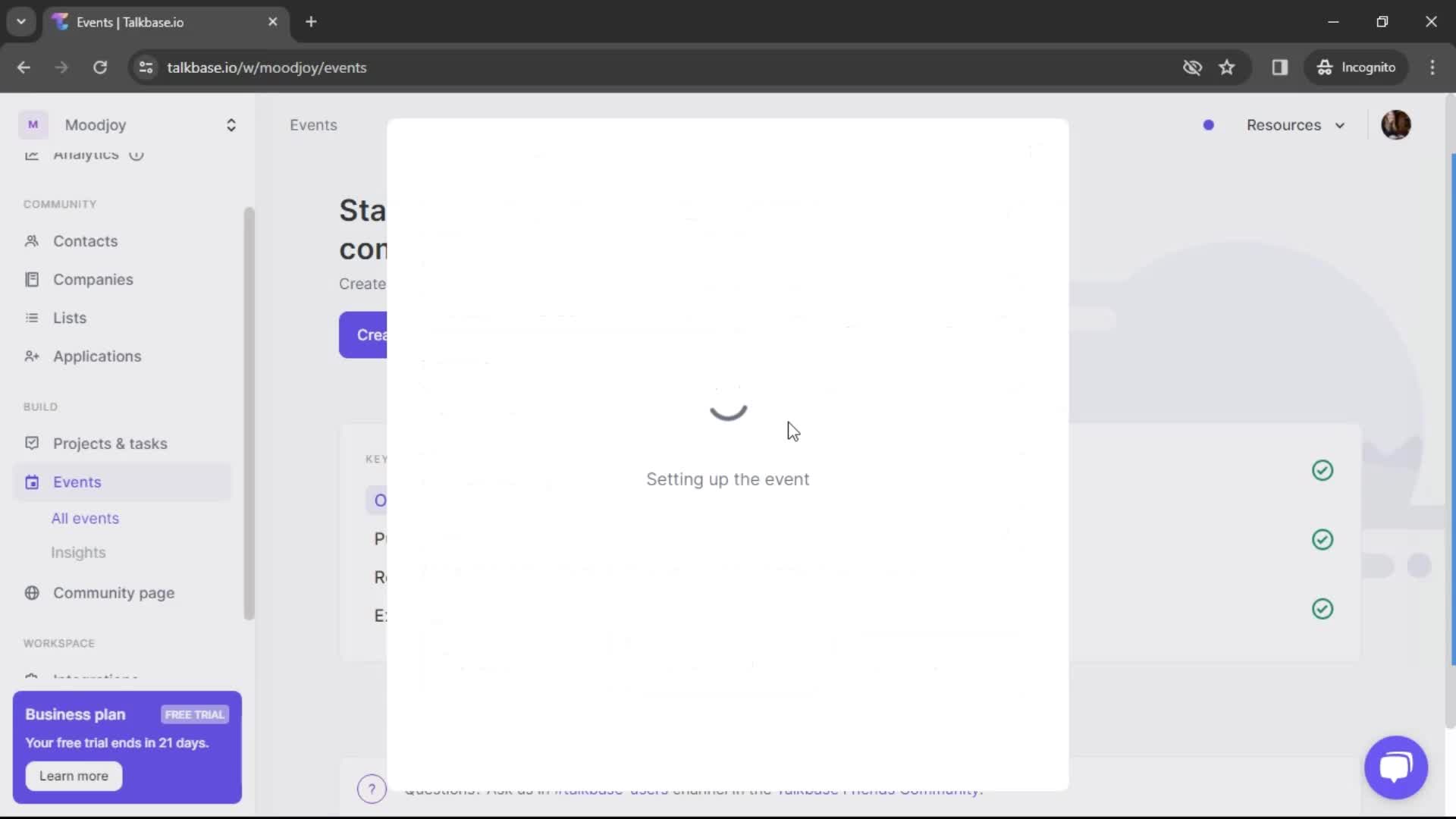Open Projects & tasks section
1456x819 pixels.
(x=110, y=443)
